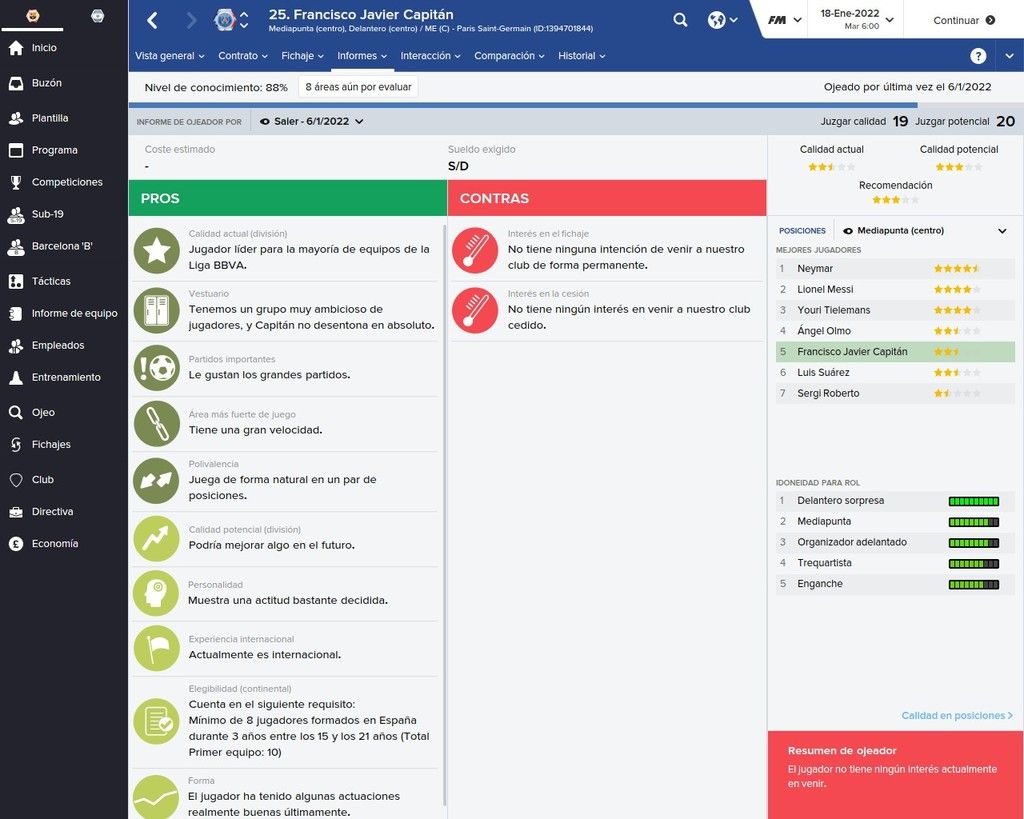
Task: Click the Continuar button
Action: point(964,20)
